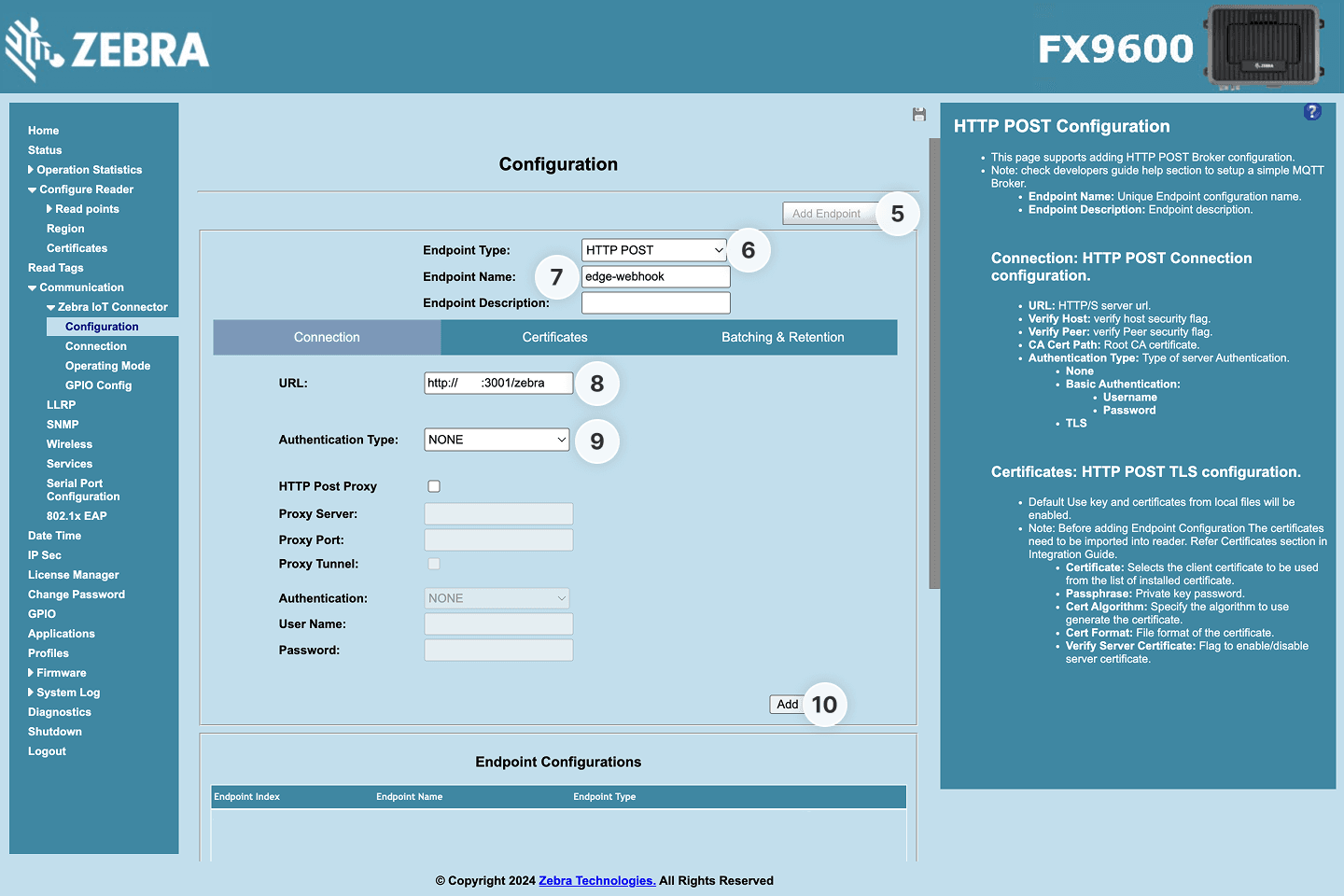The height and width of the screenshot is (896, 1344).
Task: Switch to the Connection tab
Action: point(327,337)
